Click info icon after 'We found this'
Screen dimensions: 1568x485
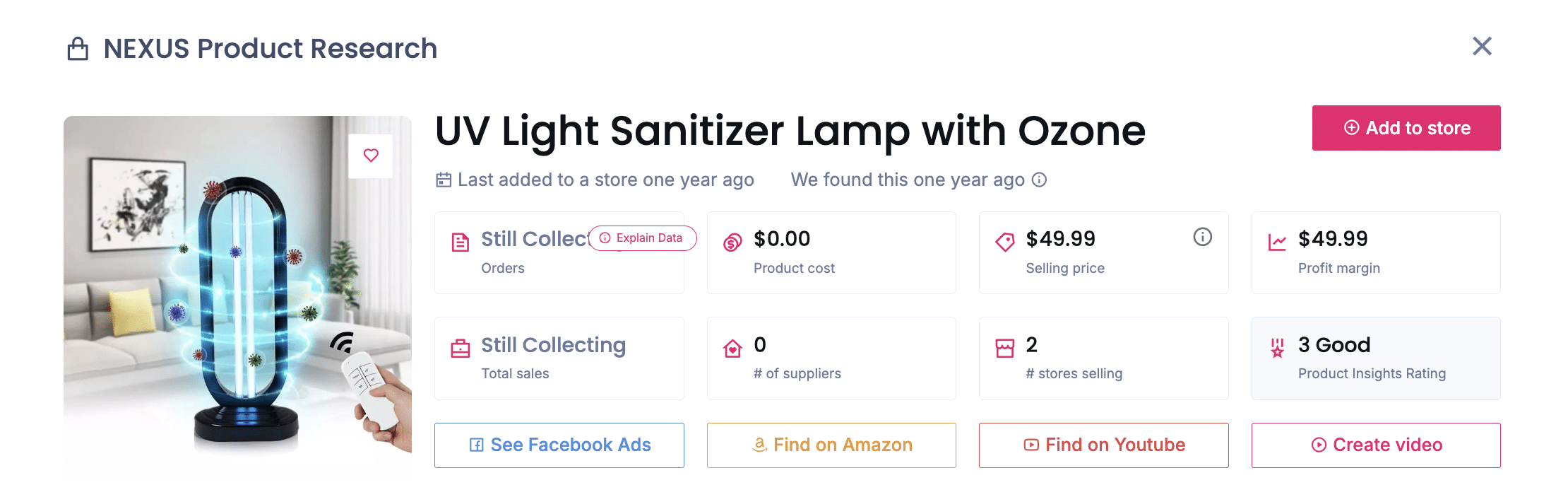click(1039, 180)
